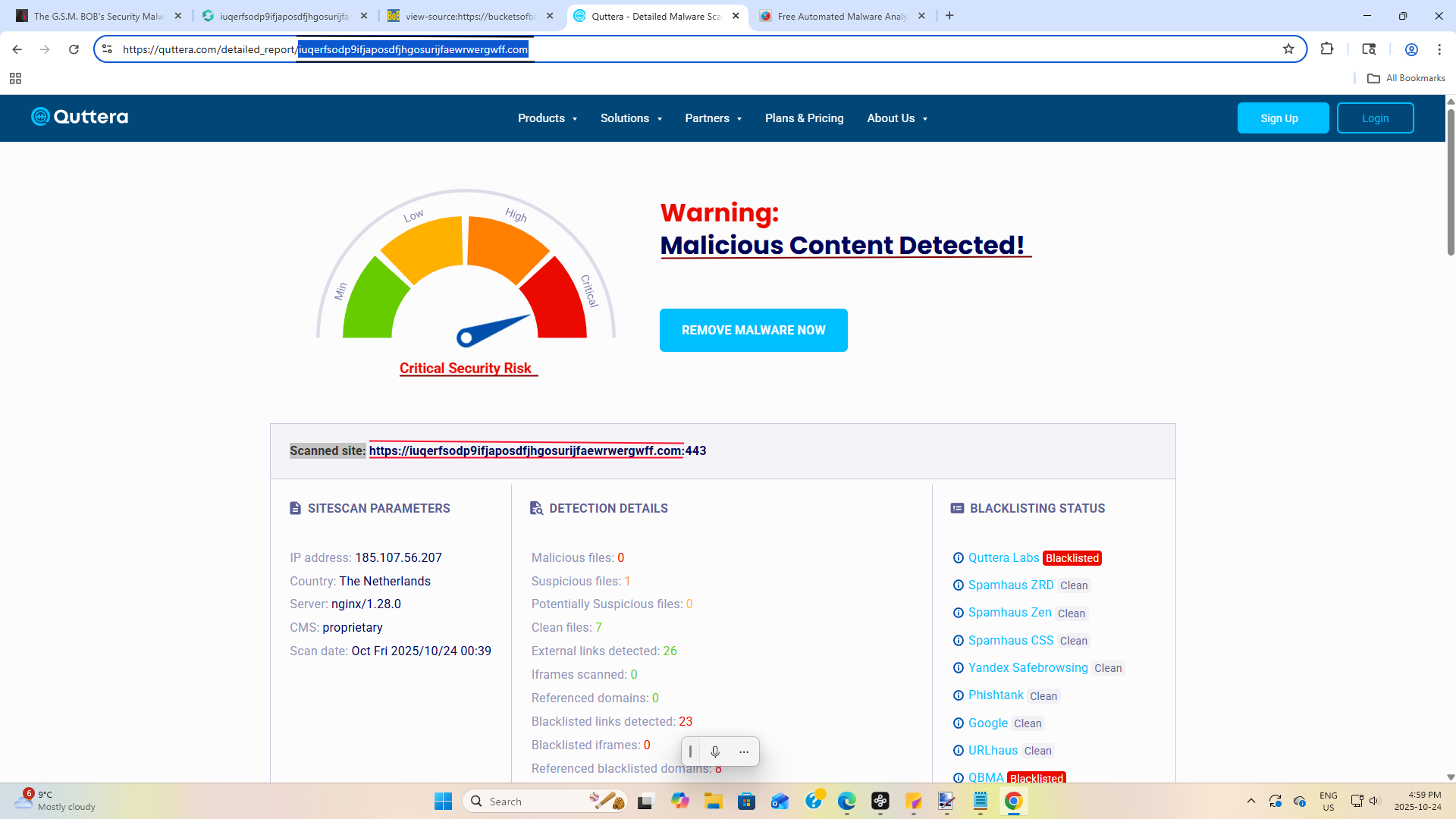
Task: Click the Google blacklist status link
Action: tap(988, 723)
